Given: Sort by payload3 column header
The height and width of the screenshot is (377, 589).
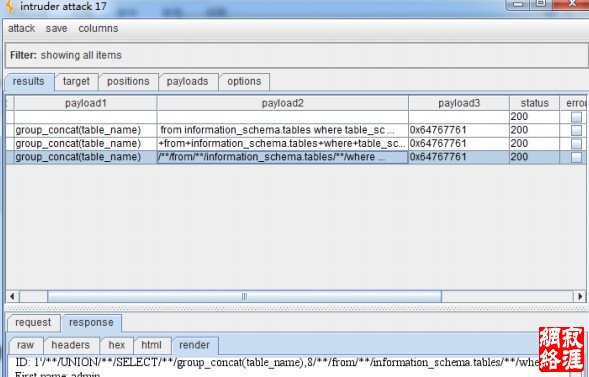Looking at the screenshot, I should click(459, 103).
